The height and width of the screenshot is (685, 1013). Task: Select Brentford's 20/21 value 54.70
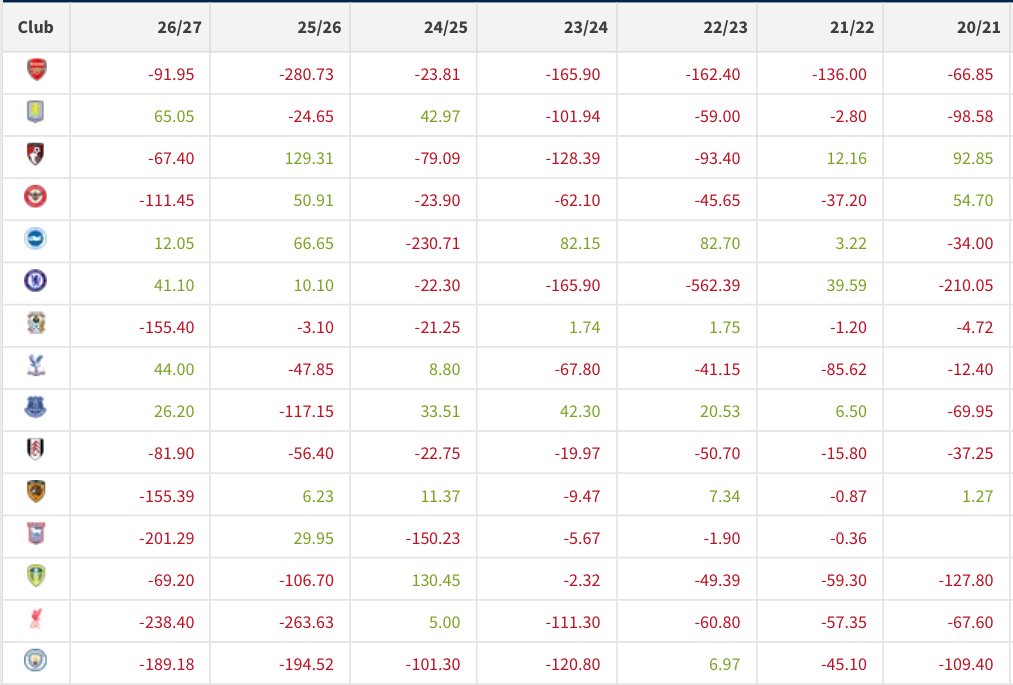click(973, 200)
